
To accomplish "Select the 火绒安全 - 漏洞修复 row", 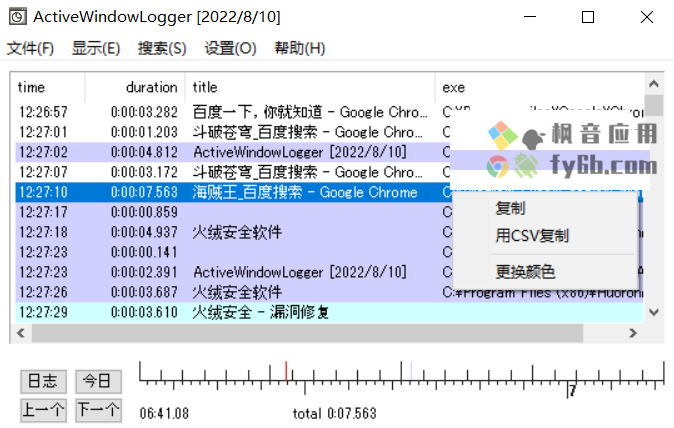I will (x=329, y=312).
